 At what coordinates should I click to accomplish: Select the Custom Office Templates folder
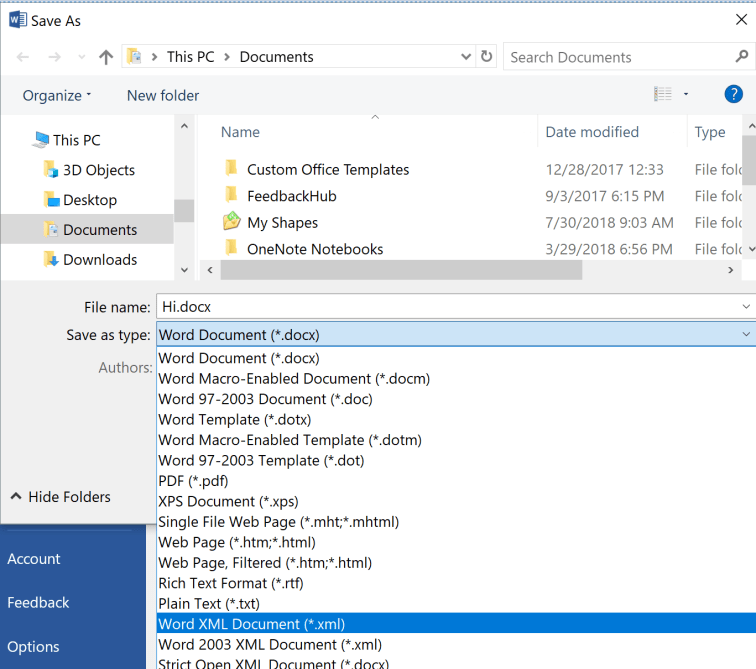pyautogui.click(x=328, y=170)
